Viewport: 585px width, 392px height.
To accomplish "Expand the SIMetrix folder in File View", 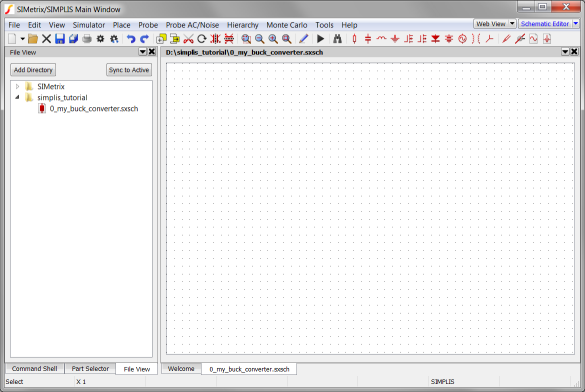I will [x=17, y=87].
